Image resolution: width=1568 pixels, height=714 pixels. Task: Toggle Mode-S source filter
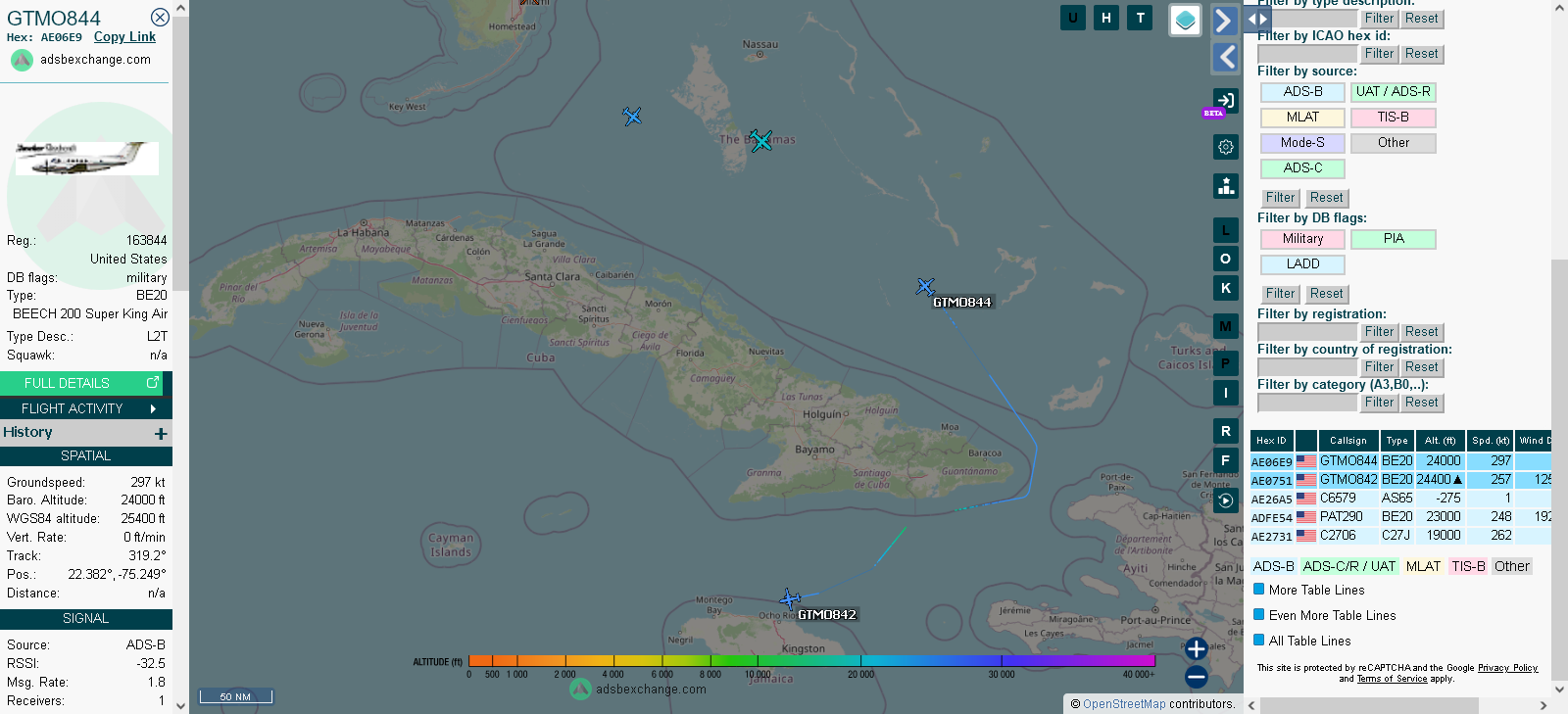(1302, 143)
